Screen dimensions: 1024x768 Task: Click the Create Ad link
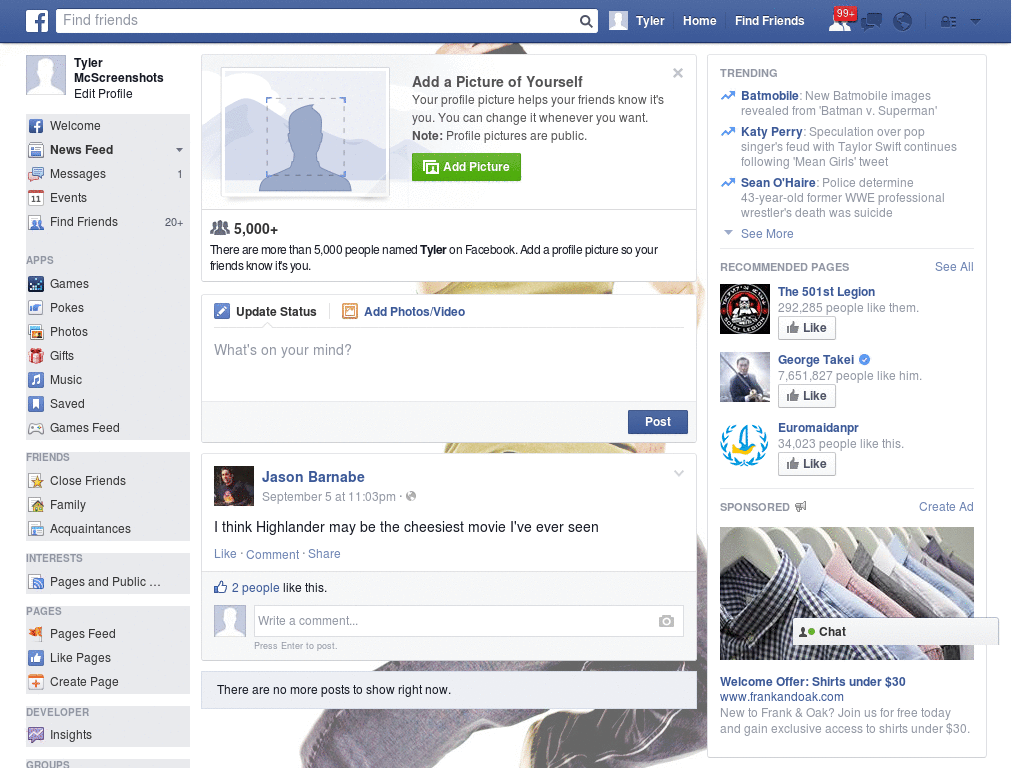pyautogui.click(x=946, y=507)
